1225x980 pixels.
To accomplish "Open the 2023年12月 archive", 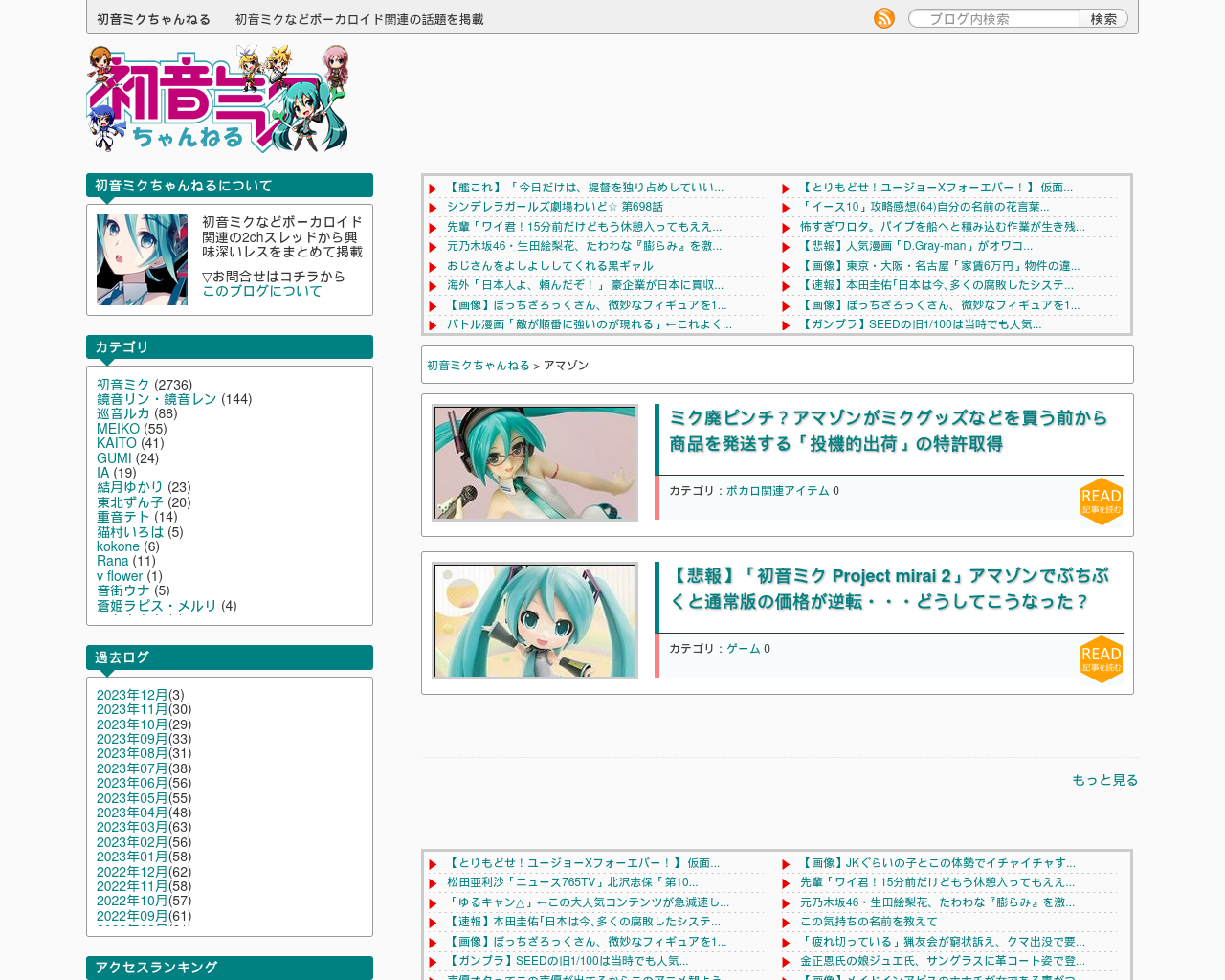I will pyautogui.click(x=132, y=695).
